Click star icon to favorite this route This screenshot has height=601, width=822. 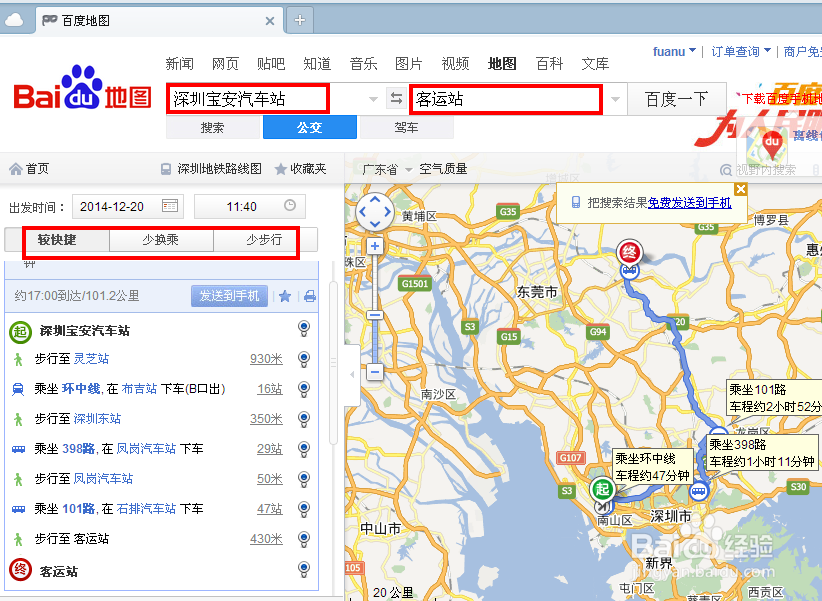click(285, 296)
